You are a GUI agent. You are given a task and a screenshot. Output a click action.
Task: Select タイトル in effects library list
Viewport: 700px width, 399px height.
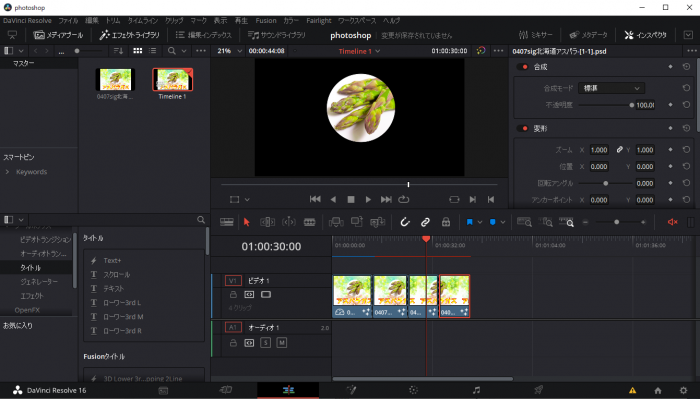[30, 267]
